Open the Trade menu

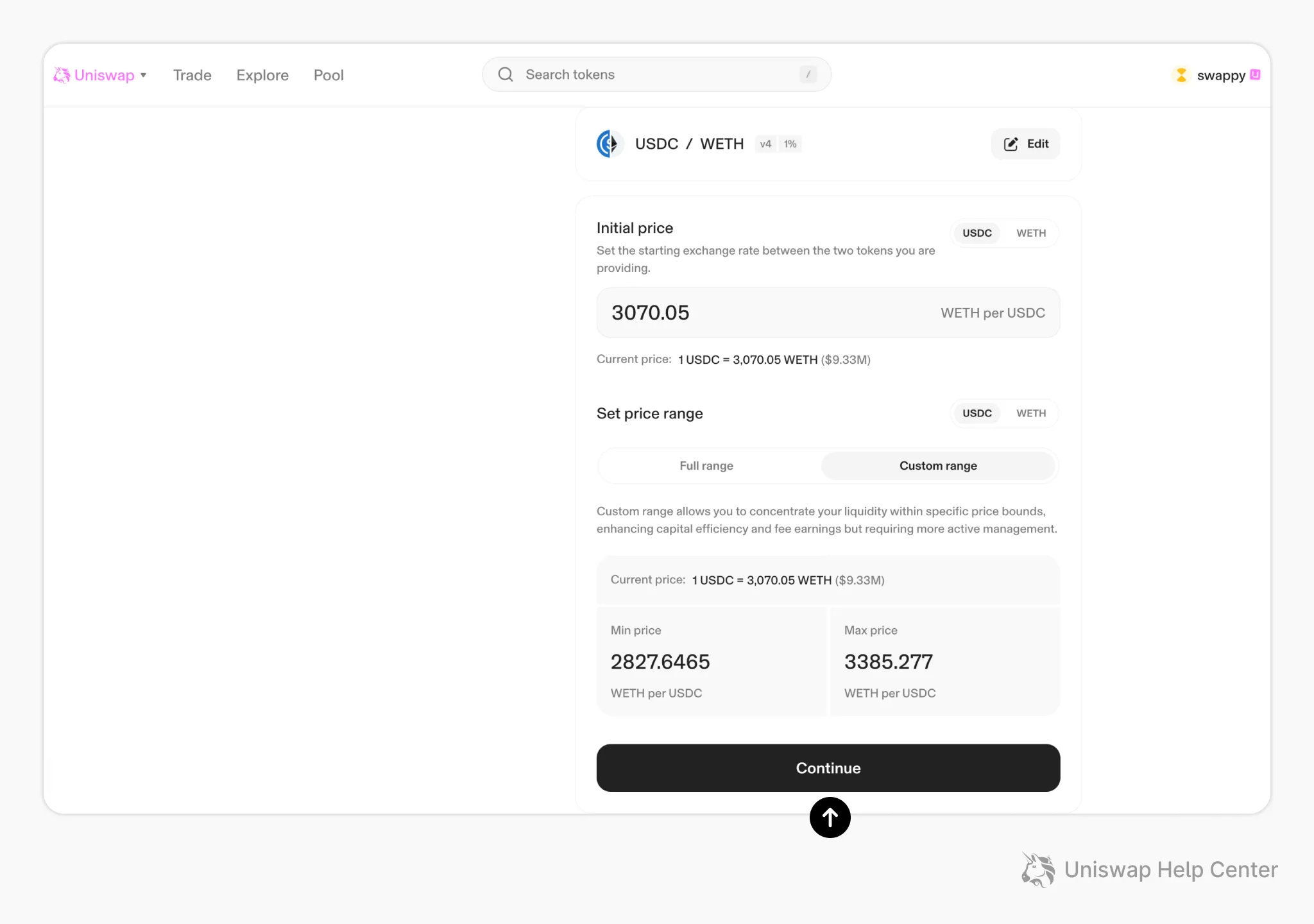point(192,75)
